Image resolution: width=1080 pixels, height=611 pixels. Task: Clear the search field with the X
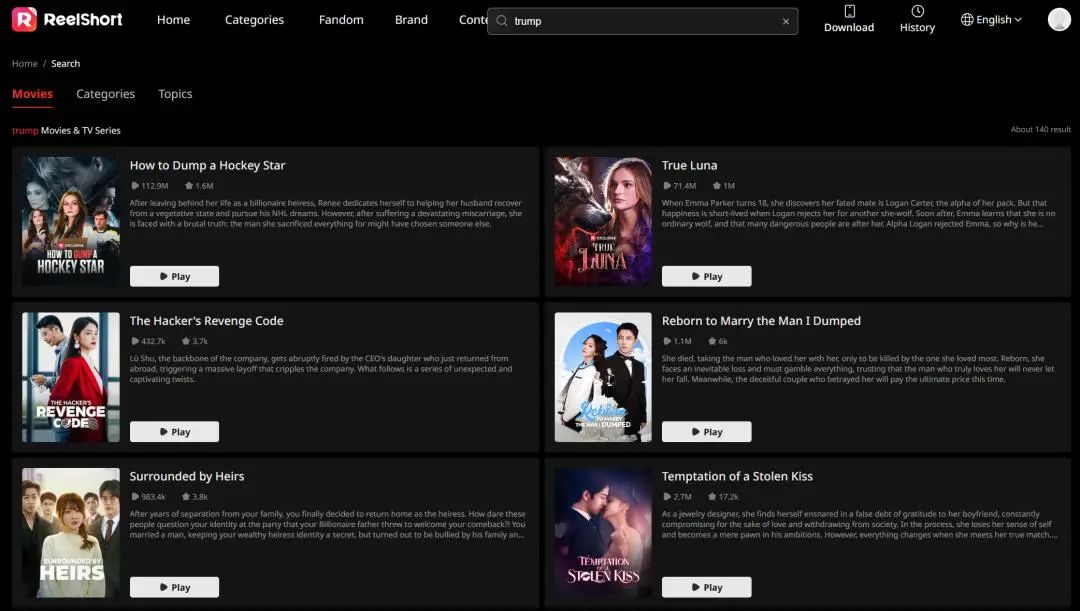pos(786,21)
